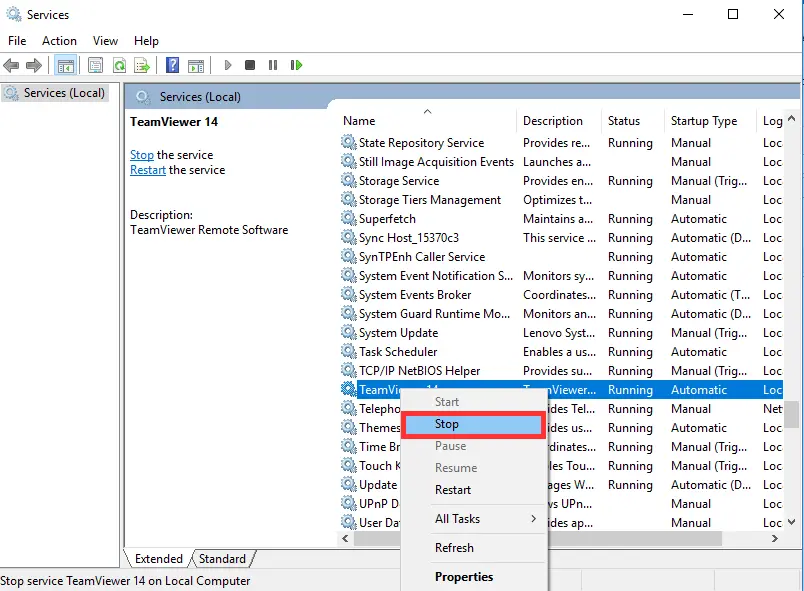
Task: Click the gear icon of System Update
Action: tap(349, 332)
